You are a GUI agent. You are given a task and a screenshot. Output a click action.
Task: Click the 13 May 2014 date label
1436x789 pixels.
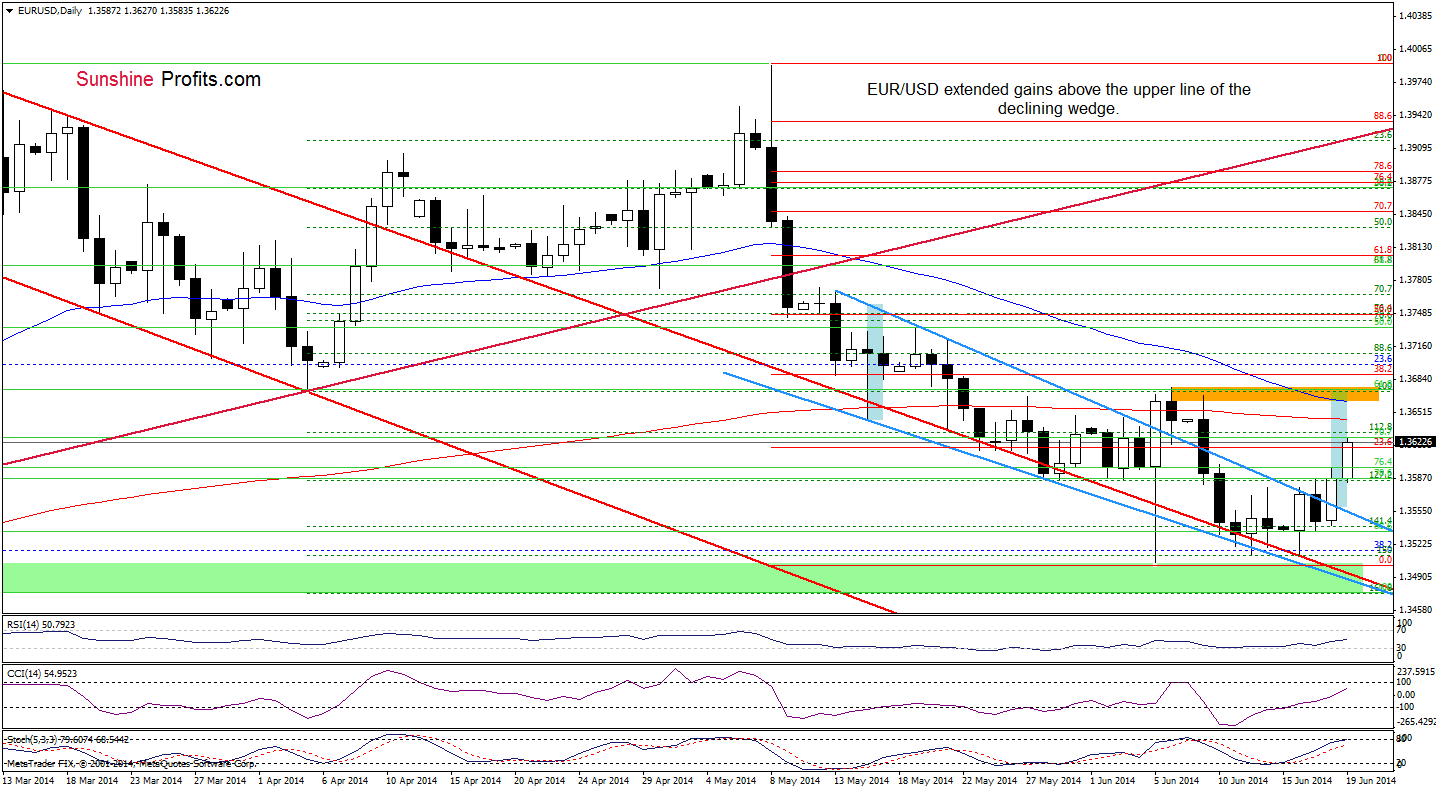[x=860, y=780]
